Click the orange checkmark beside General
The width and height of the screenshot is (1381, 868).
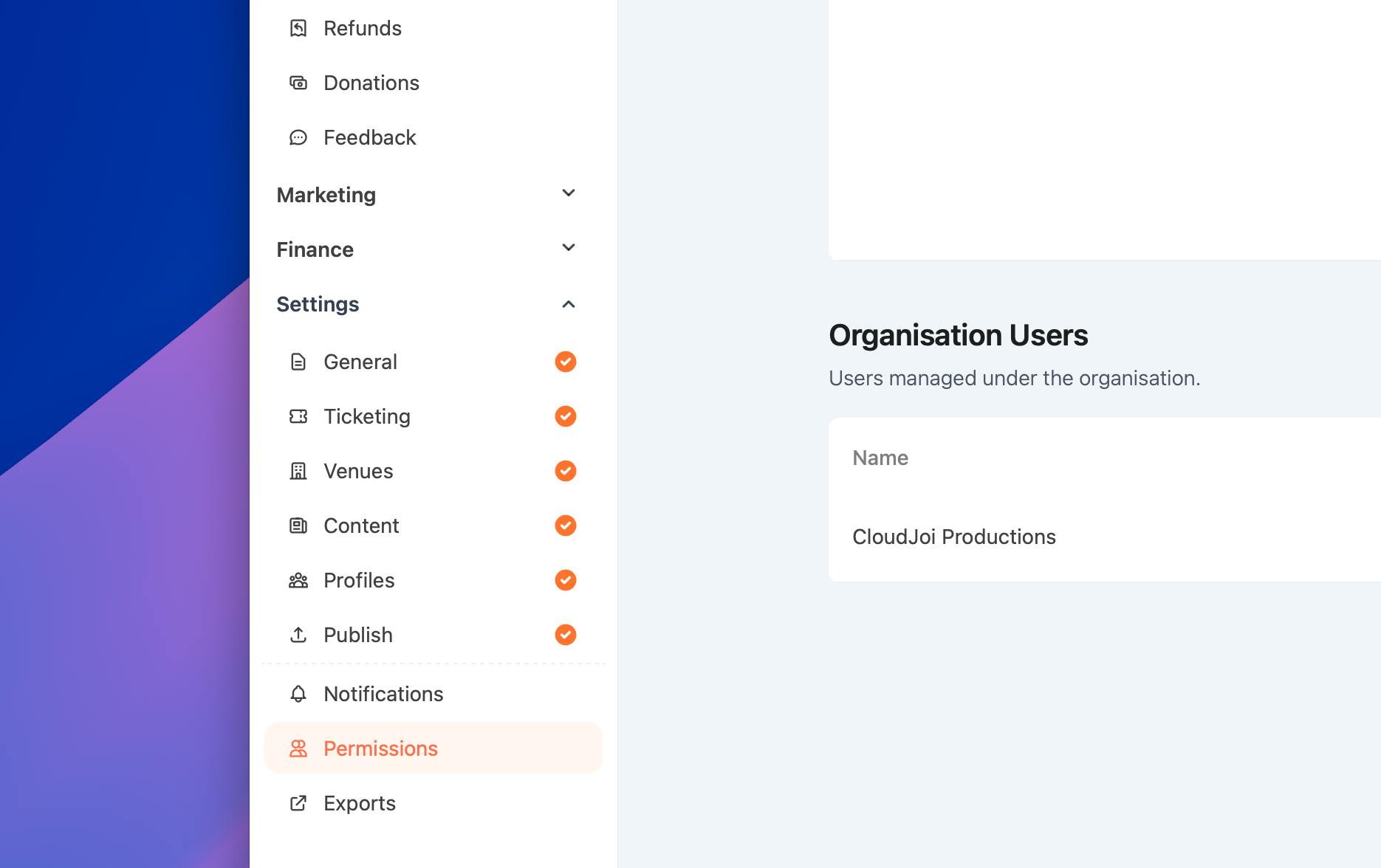pyautogui.click(x=566, y=362)
